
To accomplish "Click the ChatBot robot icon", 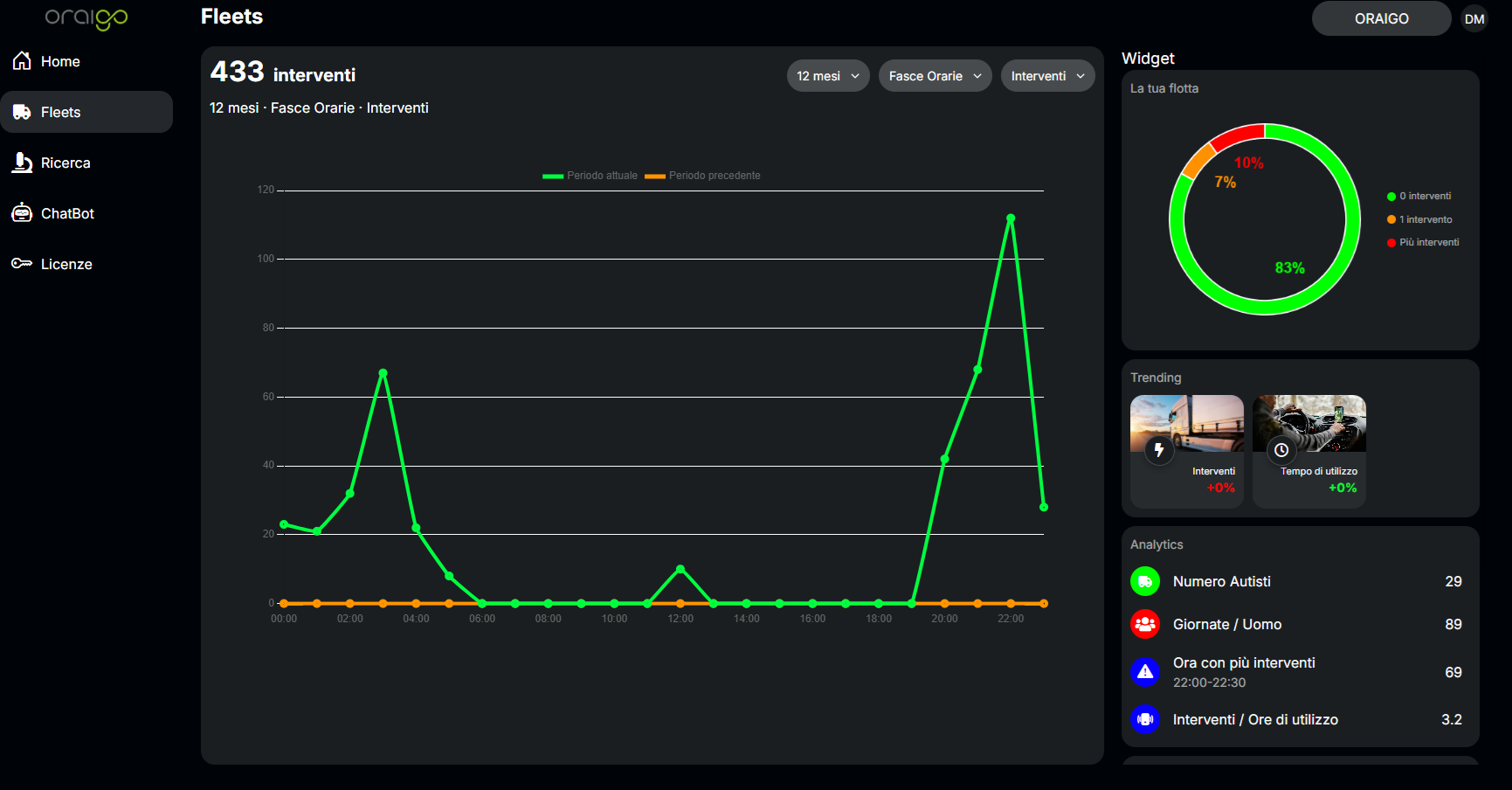I will pos(22,213).
